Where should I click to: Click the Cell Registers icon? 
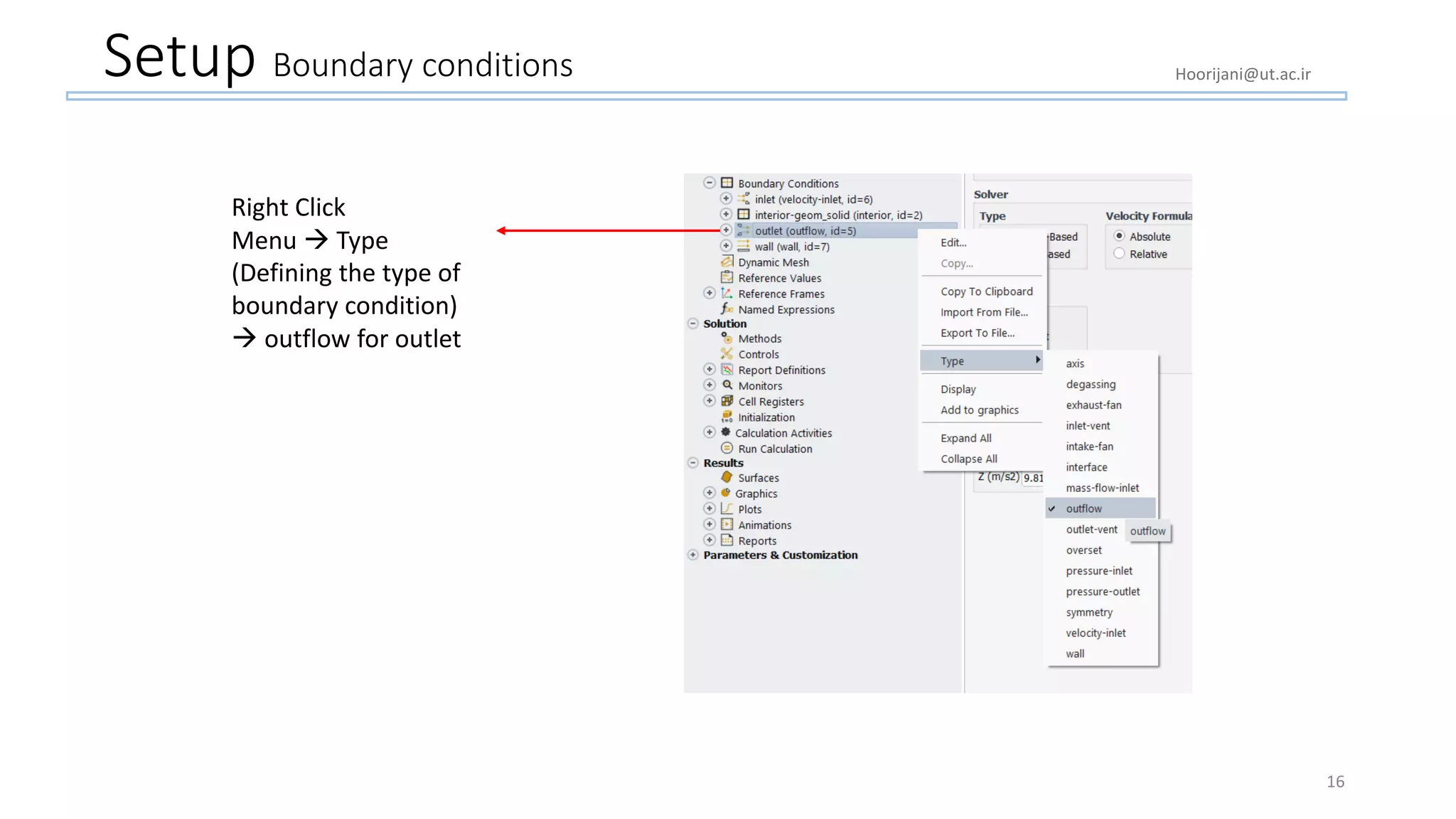pos(727,401)
